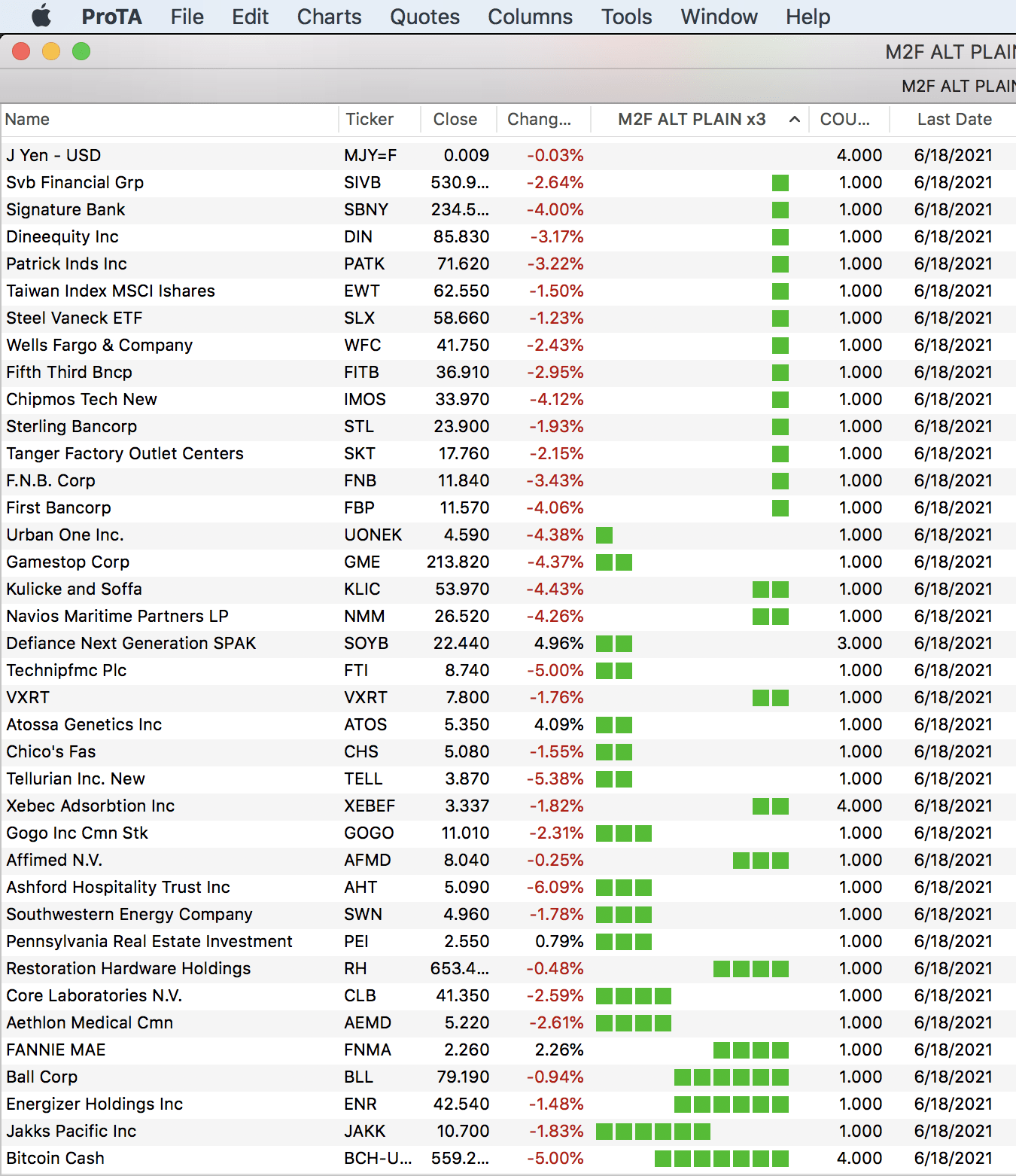Open the ProTA application menu
This screenshot has height=1176, width=1016.
111,17
